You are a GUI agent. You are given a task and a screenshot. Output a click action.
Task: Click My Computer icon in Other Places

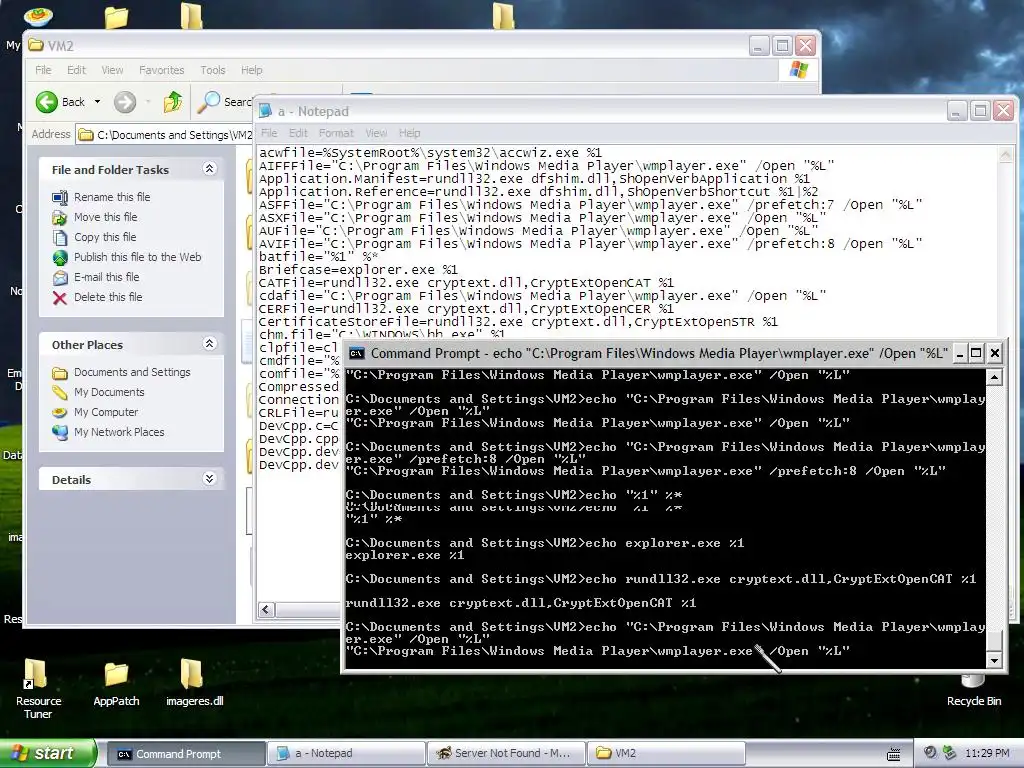point(60,413)
